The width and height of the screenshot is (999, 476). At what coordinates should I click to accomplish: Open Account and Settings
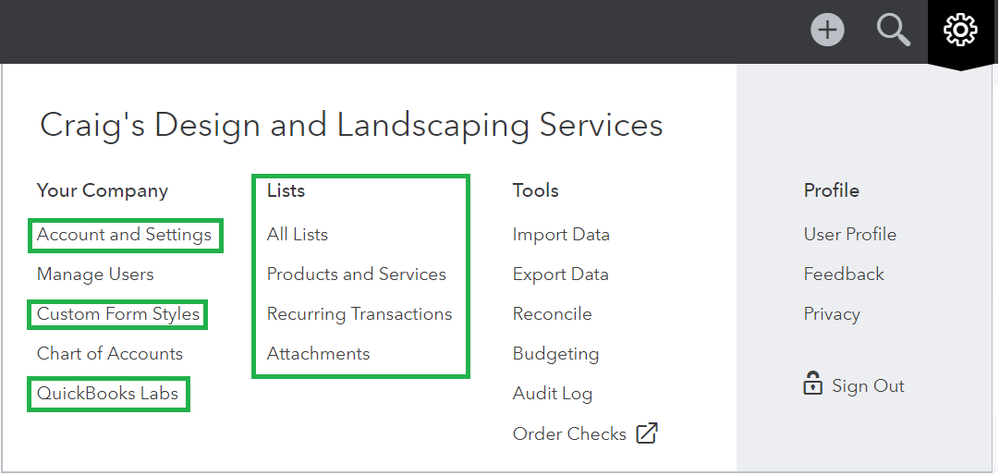(x=124, y=234)
